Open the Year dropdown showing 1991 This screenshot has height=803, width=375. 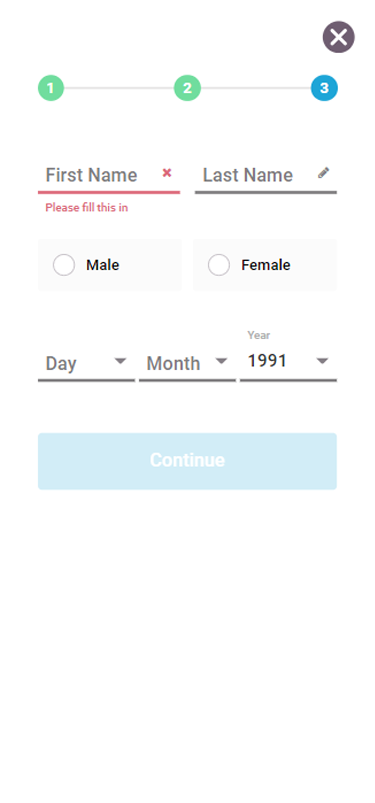[288, 362]
